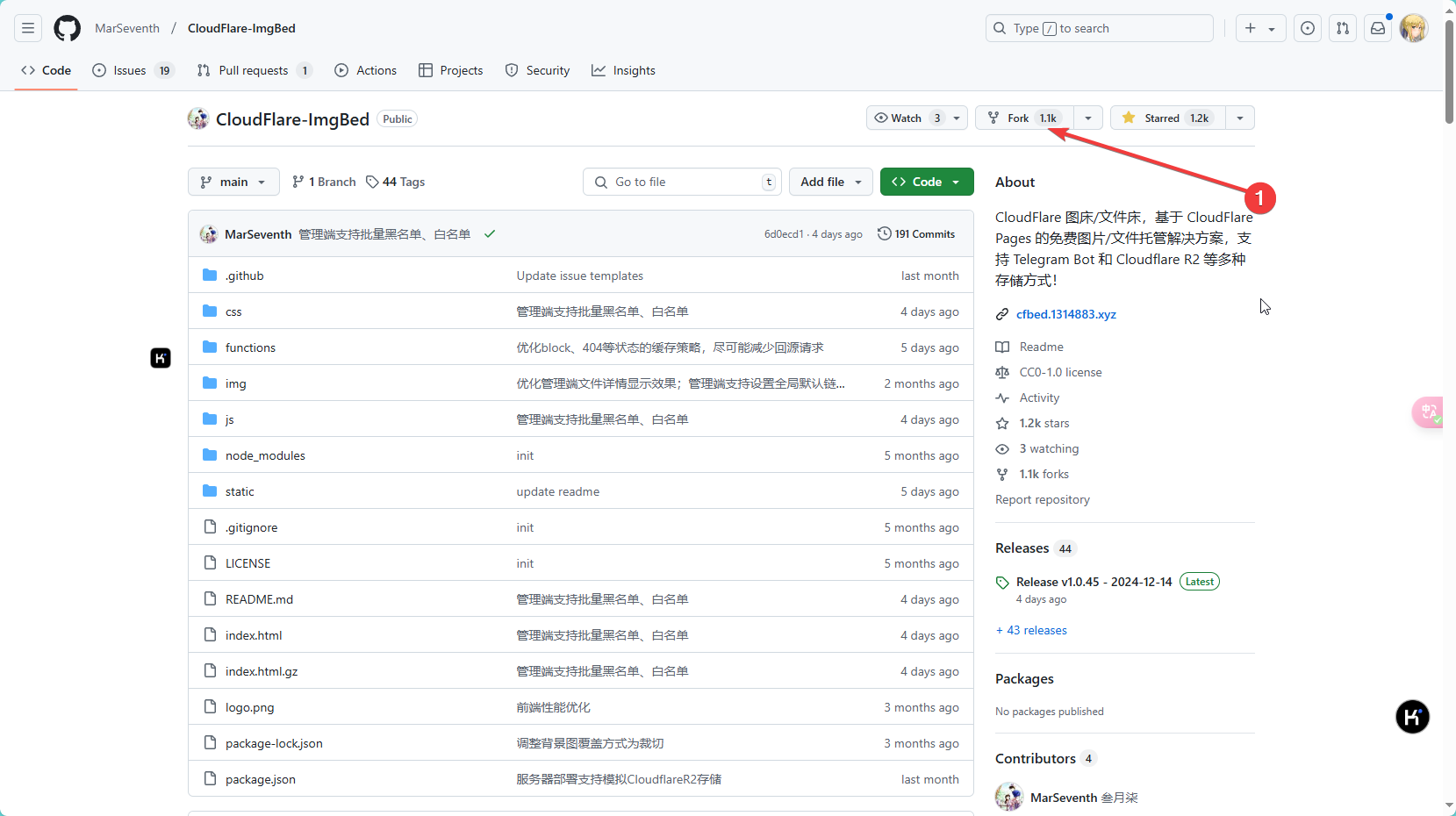Open the LICENSE file
This screenshot has width=1456, height=816.
[x=247, y=563]
